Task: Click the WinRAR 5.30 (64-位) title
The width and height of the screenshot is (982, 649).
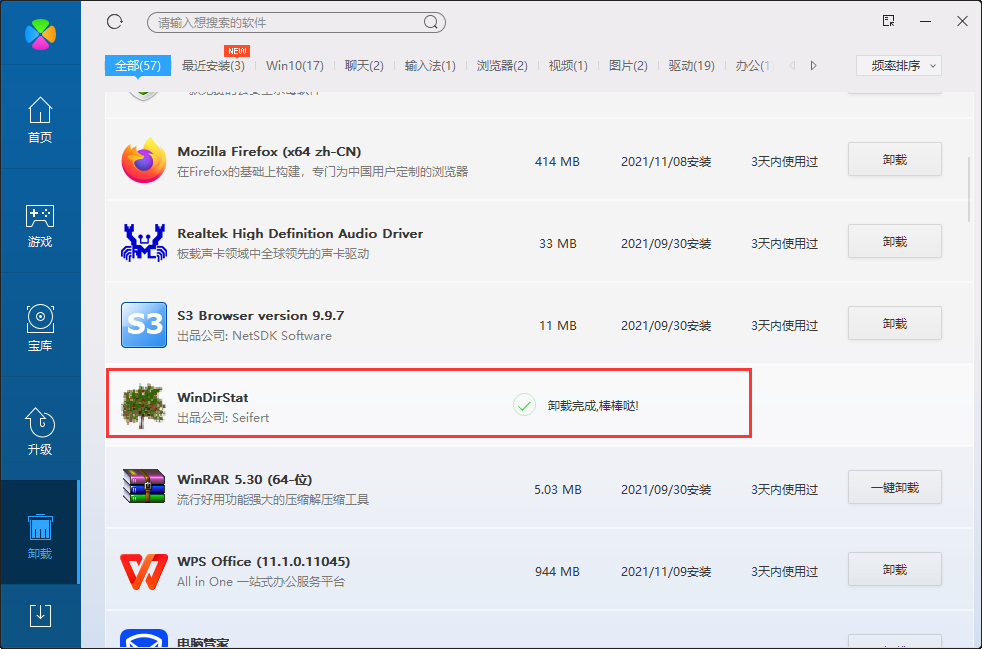Action: 245,480
